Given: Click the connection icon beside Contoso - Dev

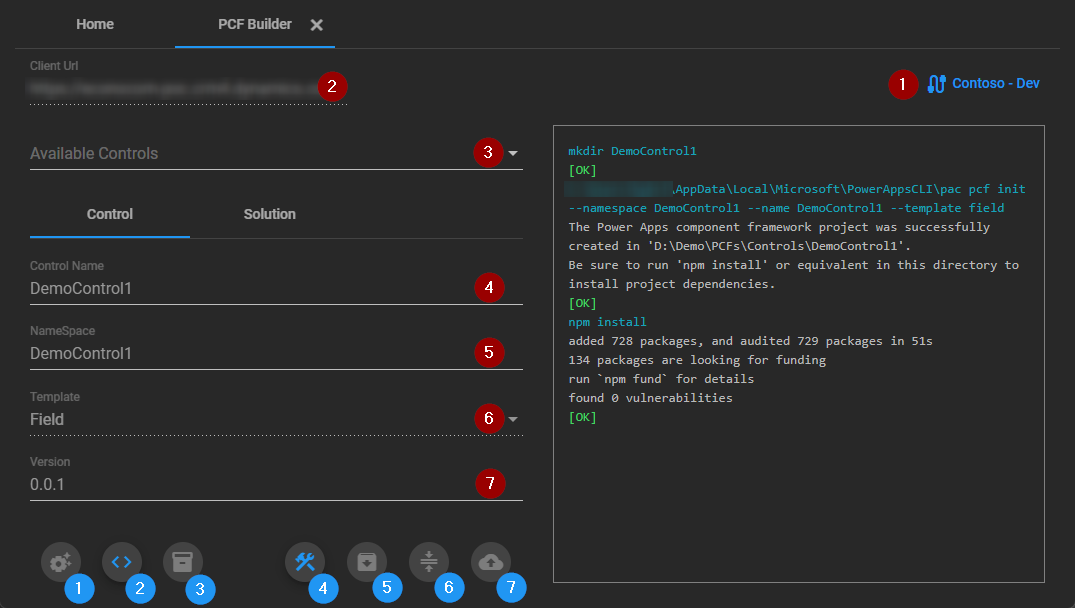Looking at the screenshot, I should [936, 84].
